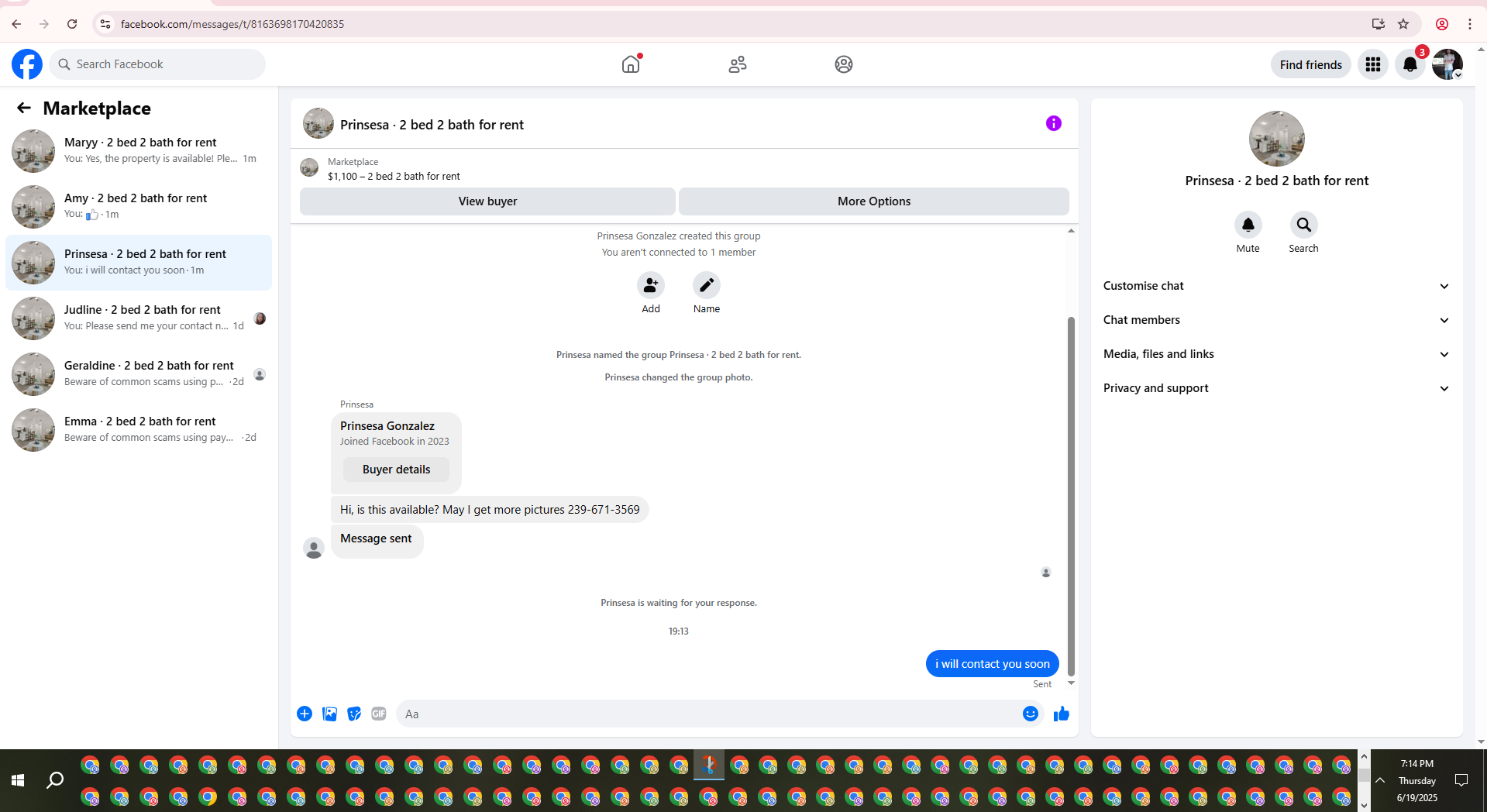This screenshot has height=812, width=1487.
Task: Go back from Marketplace with arrow
Action: click(x=24, y=108)
